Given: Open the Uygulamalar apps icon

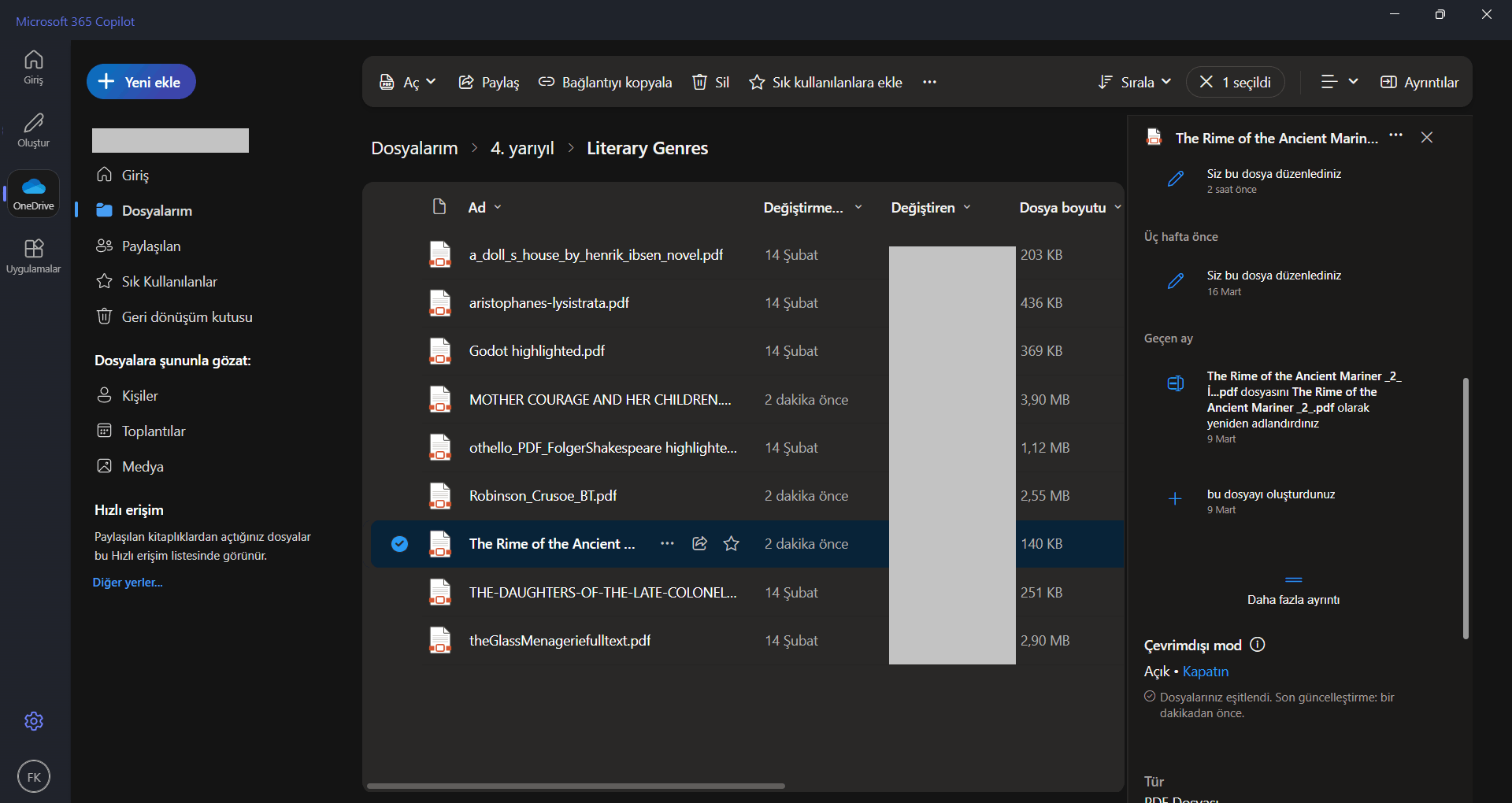Looking at the screenshot, I should pyautogui.click(x=33, y=256).
